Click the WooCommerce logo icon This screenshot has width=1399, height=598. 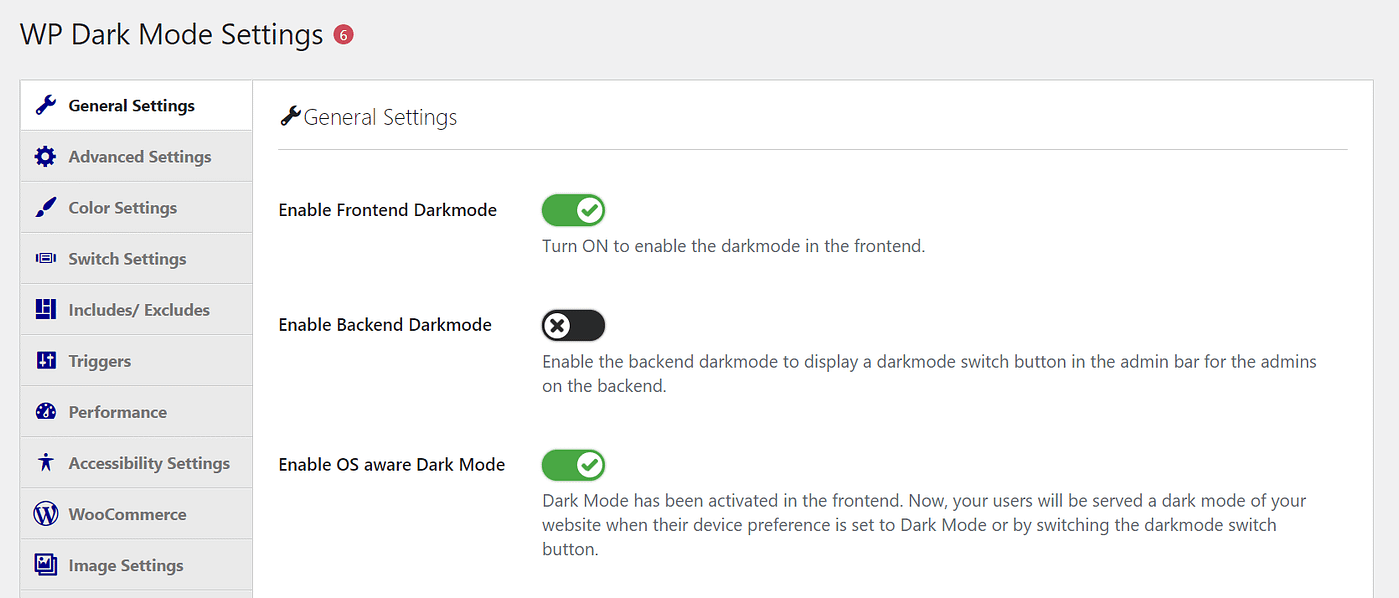tap(47, 513)
